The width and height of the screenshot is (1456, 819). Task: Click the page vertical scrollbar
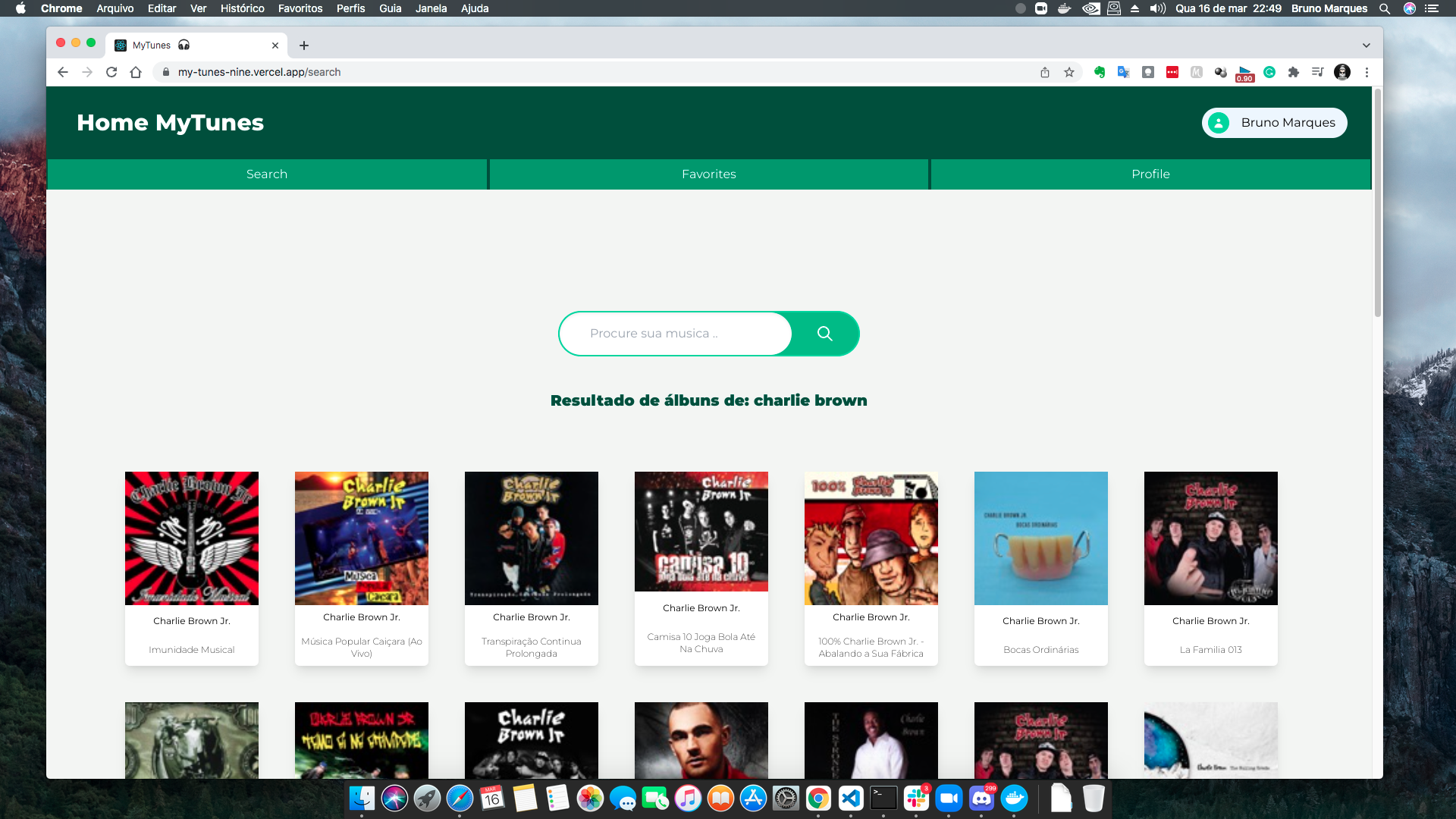point(1377,205)
